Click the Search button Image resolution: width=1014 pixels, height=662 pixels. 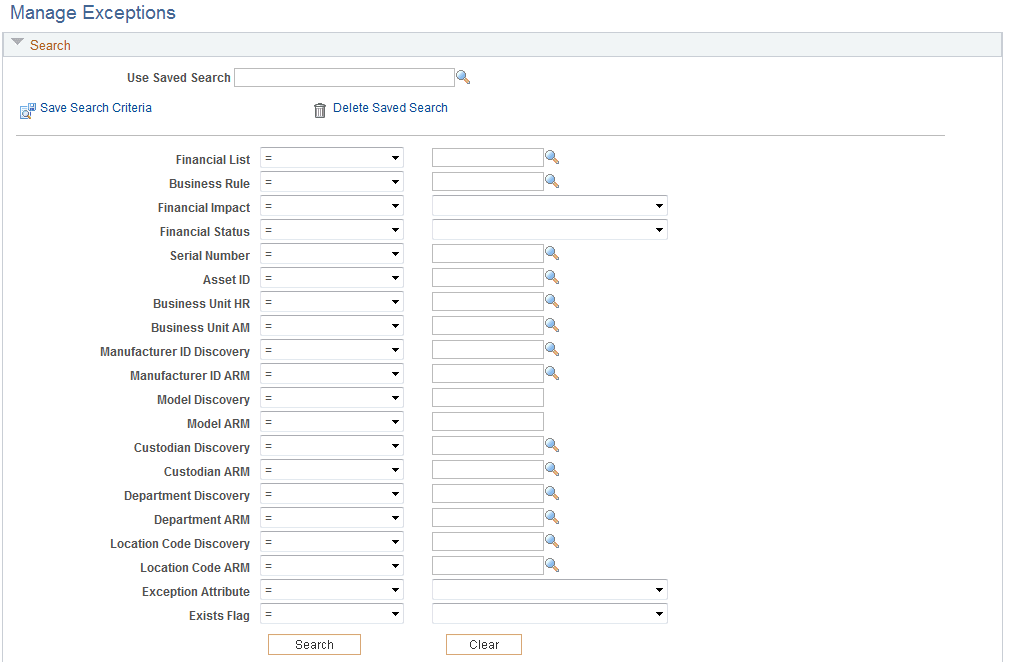[314, 644]
